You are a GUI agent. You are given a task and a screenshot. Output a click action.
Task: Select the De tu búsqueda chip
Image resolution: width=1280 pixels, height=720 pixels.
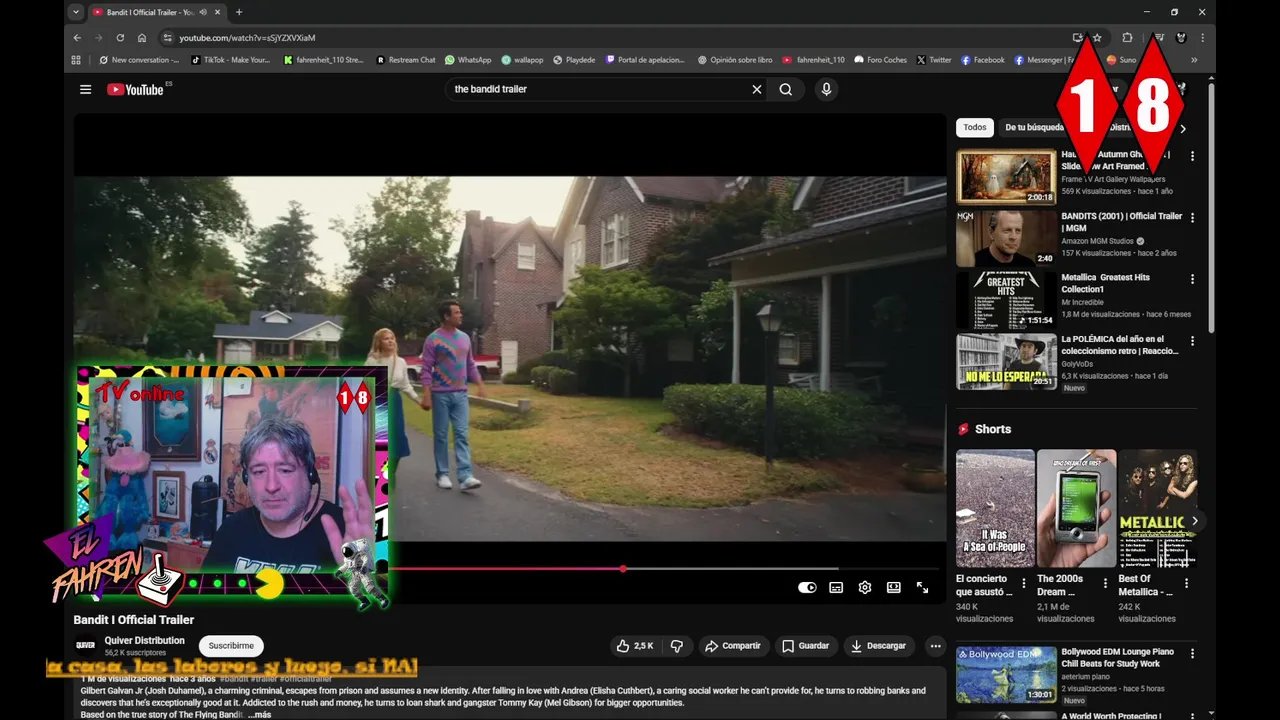(x=1034, y=128)
